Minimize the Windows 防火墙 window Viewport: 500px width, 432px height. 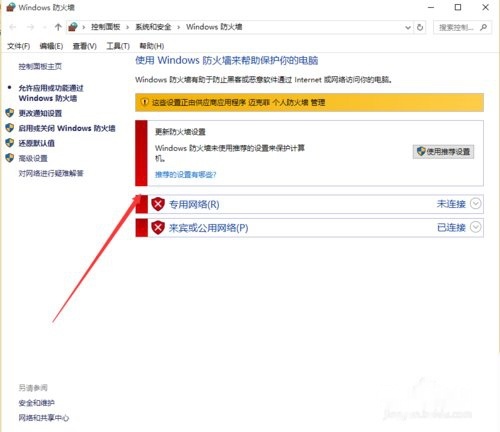coord(431,7)
